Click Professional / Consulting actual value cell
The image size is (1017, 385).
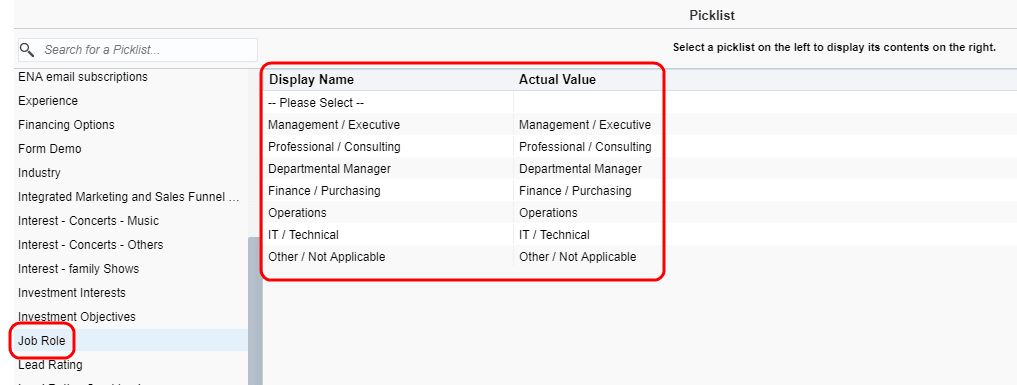pos(585,146)
